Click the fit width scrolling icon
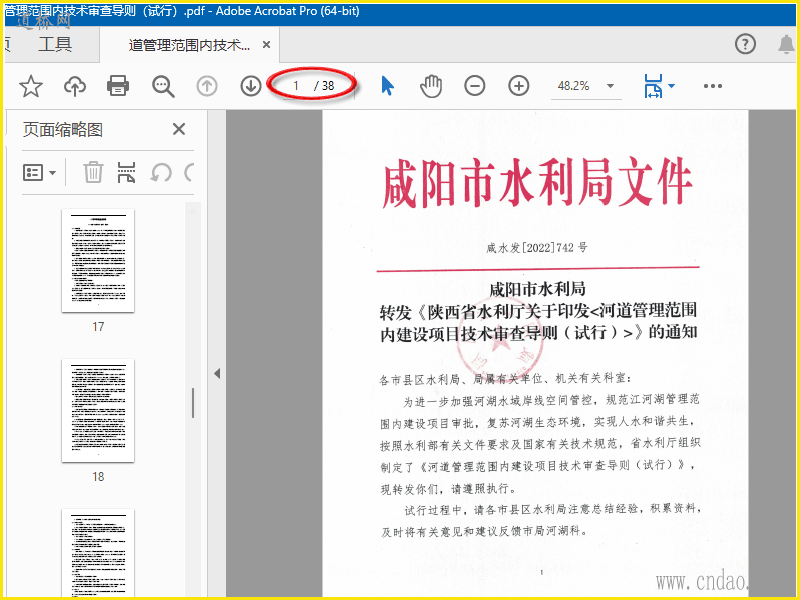This screenshot has height=600, width=800. [654, 86]
